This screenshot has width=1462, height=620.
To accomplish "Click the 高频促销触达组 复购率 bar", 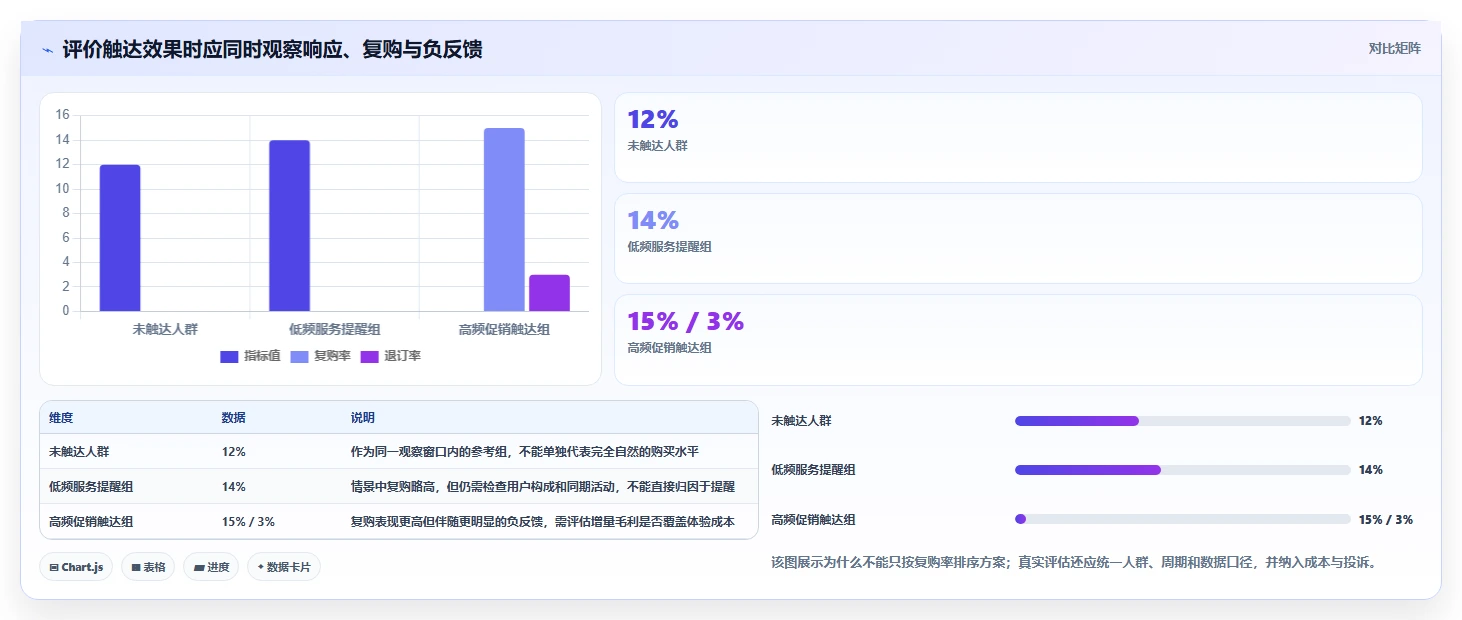I will pyautogui.click(x=504, y=220).
